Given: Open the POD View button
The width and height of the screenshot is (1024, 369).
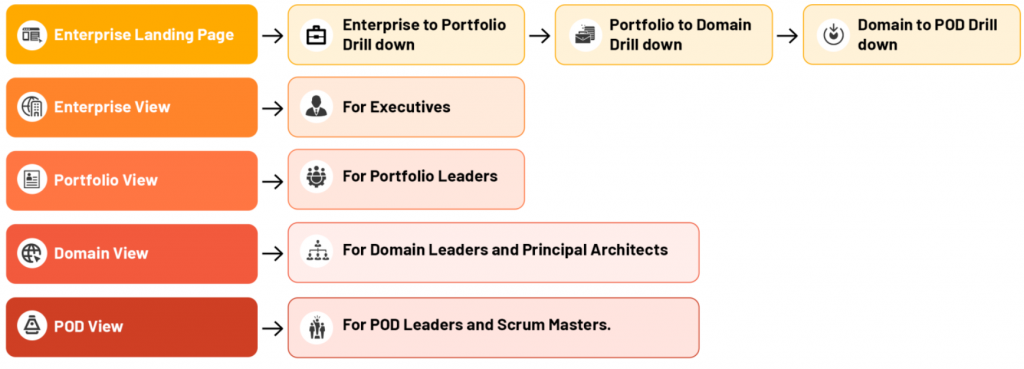Looking at the screenshot, I should (132, 327).
